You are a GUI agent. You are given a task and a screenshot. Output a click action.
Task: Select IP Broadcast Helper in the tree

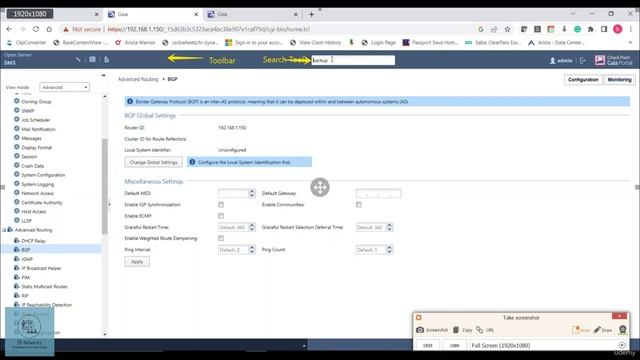click(41, 268)
